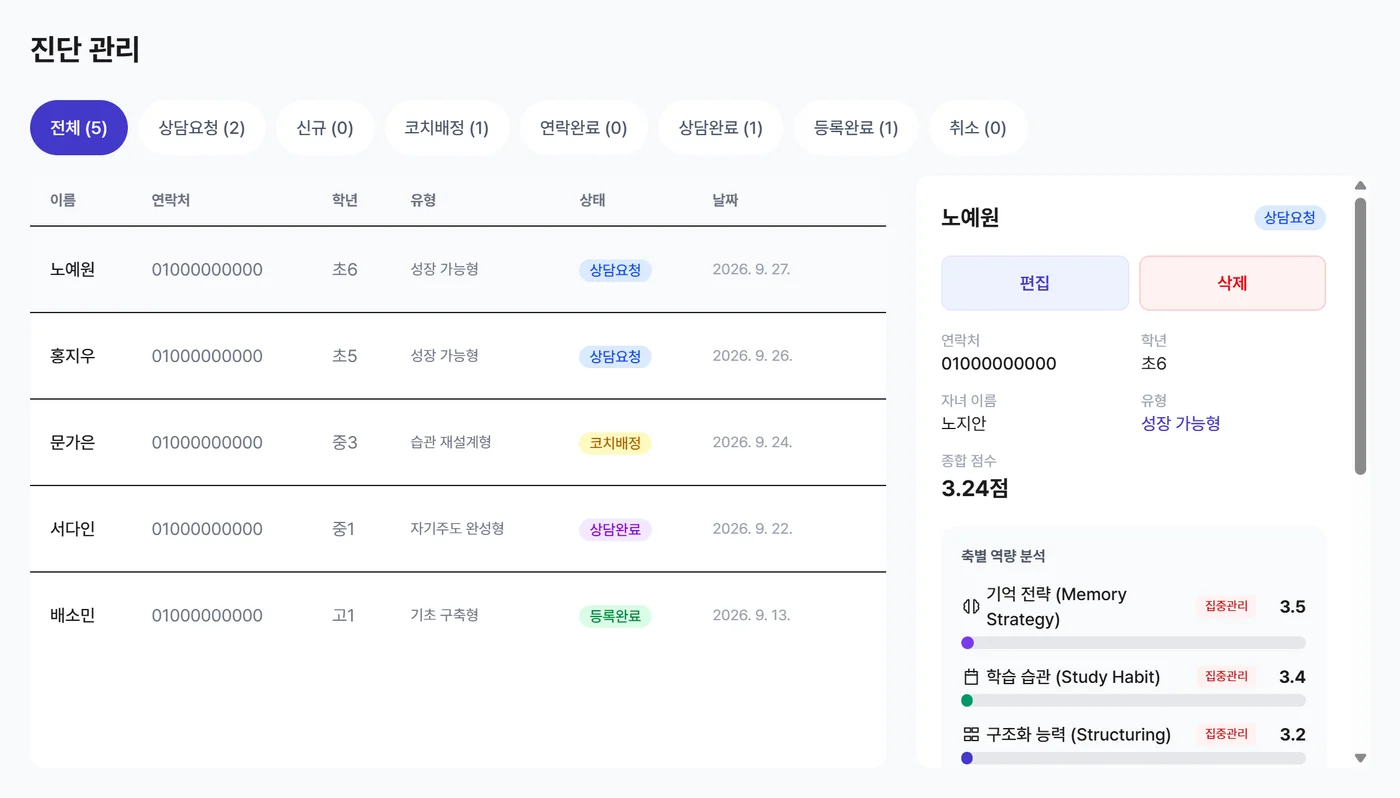
Task: Click the 상태 column header
Action: [x=592, y=200]
